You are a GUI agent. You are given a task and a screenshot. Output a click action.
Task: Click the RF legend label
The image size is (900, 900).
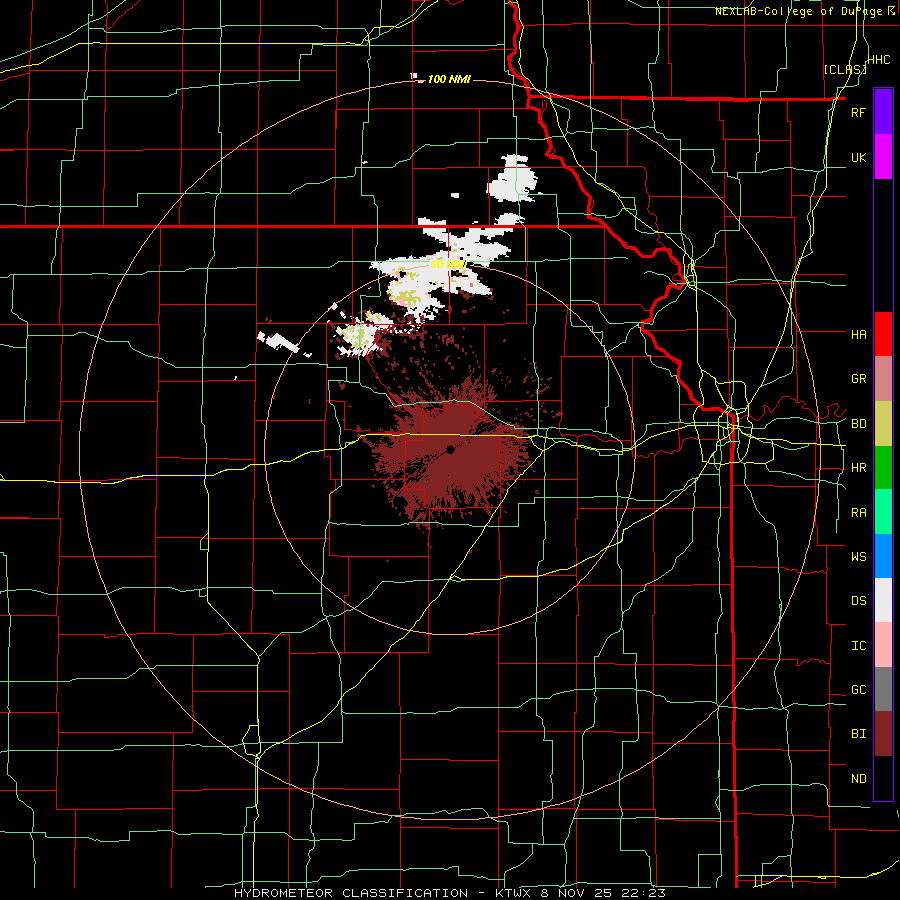858,112
